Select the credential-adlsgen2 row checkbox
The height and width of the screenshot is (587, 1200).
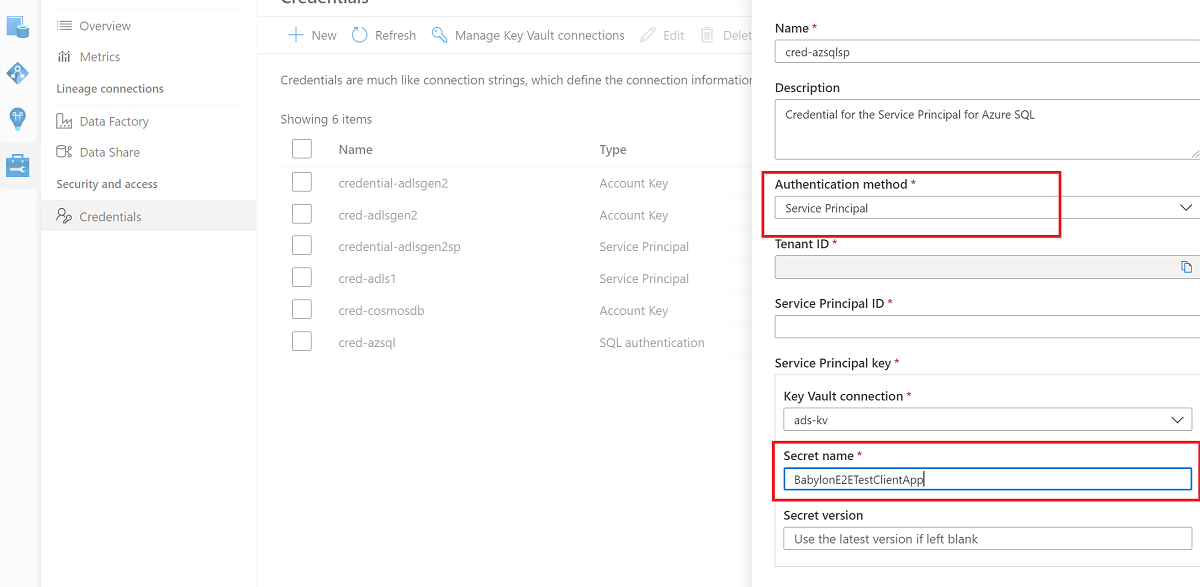pos(301,181)
